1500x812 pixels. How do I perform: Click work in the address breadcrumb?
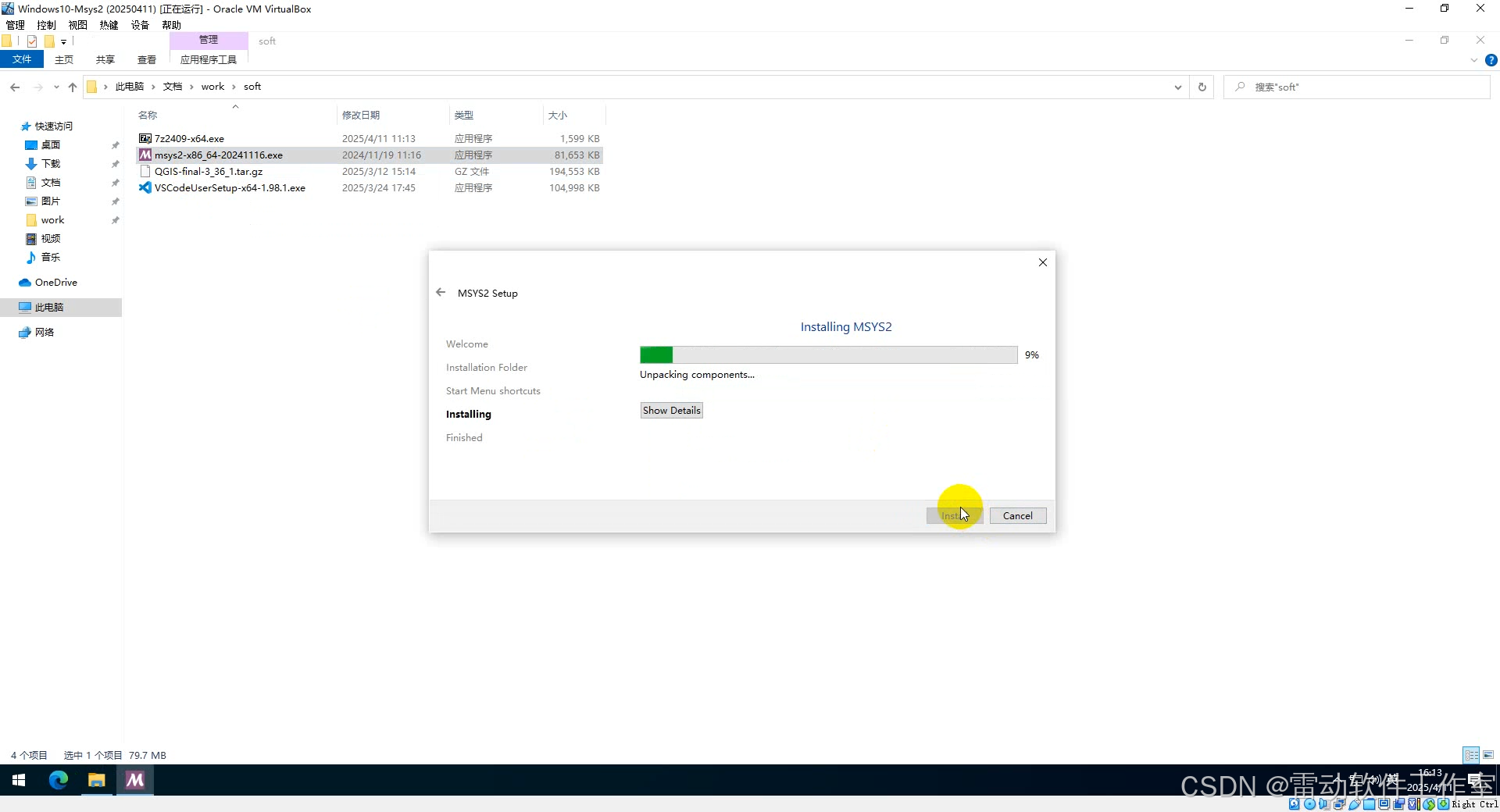[212, 87]
